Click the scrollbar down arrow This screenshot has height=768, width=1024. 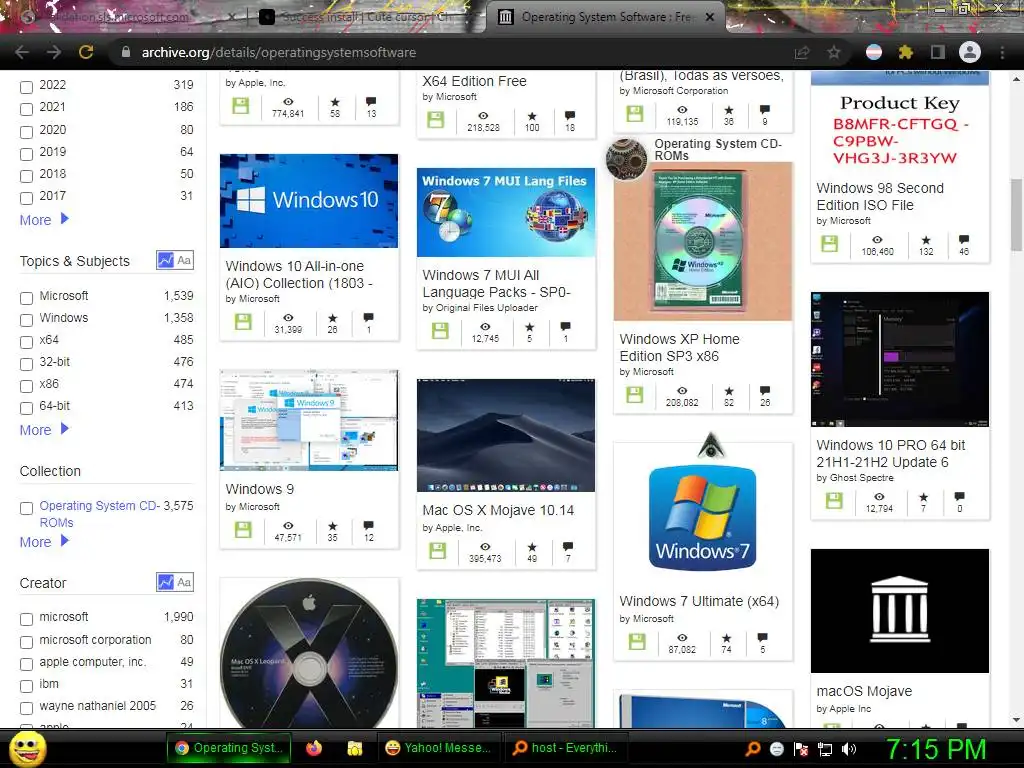[1016, 720]
